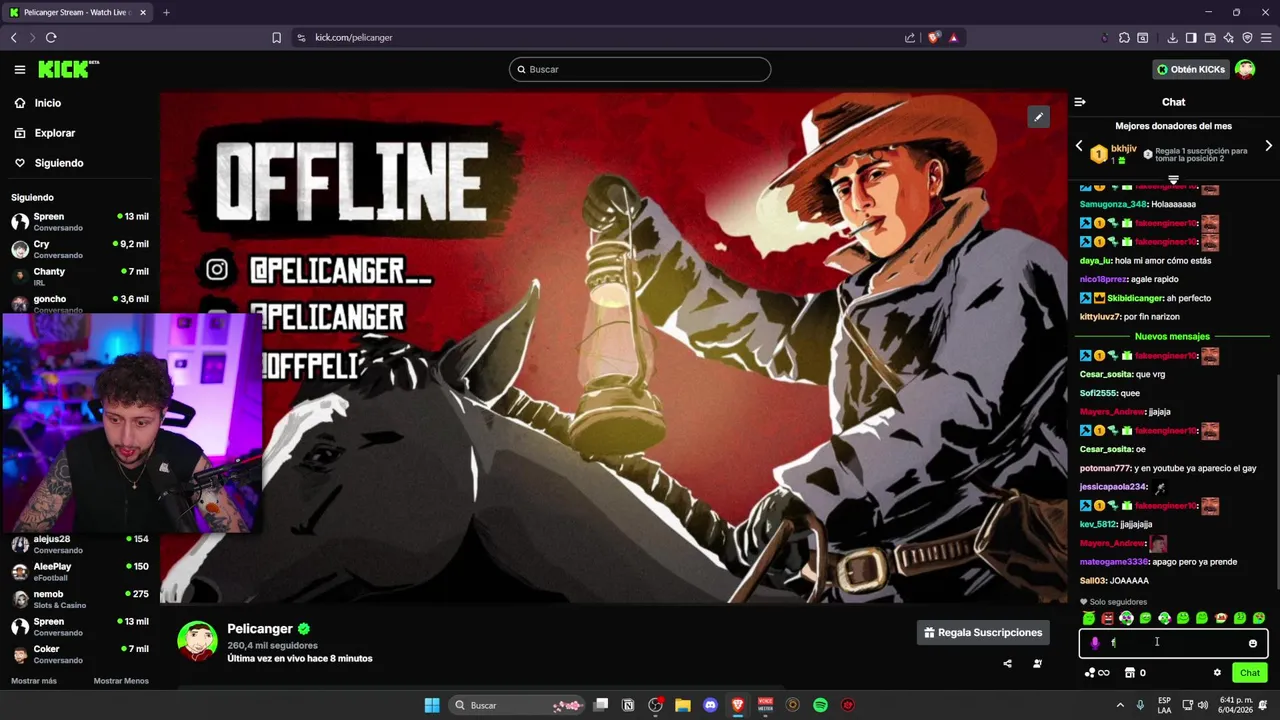This screenshot has width=1280, height=720.
Task: Select the Pelicanger Stream browser tab
Action: point(78,12)
